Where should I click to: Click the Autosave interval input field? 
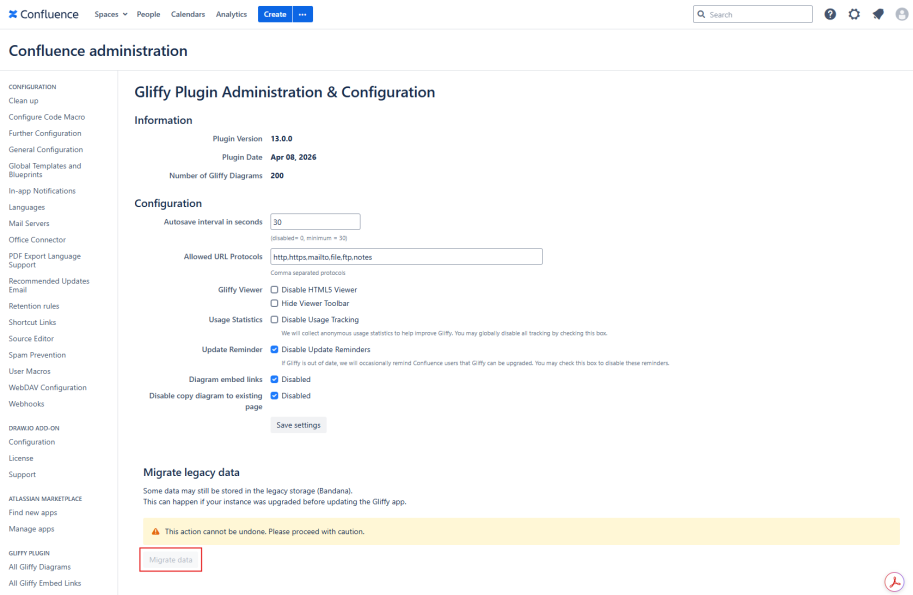tap(315, 222)
